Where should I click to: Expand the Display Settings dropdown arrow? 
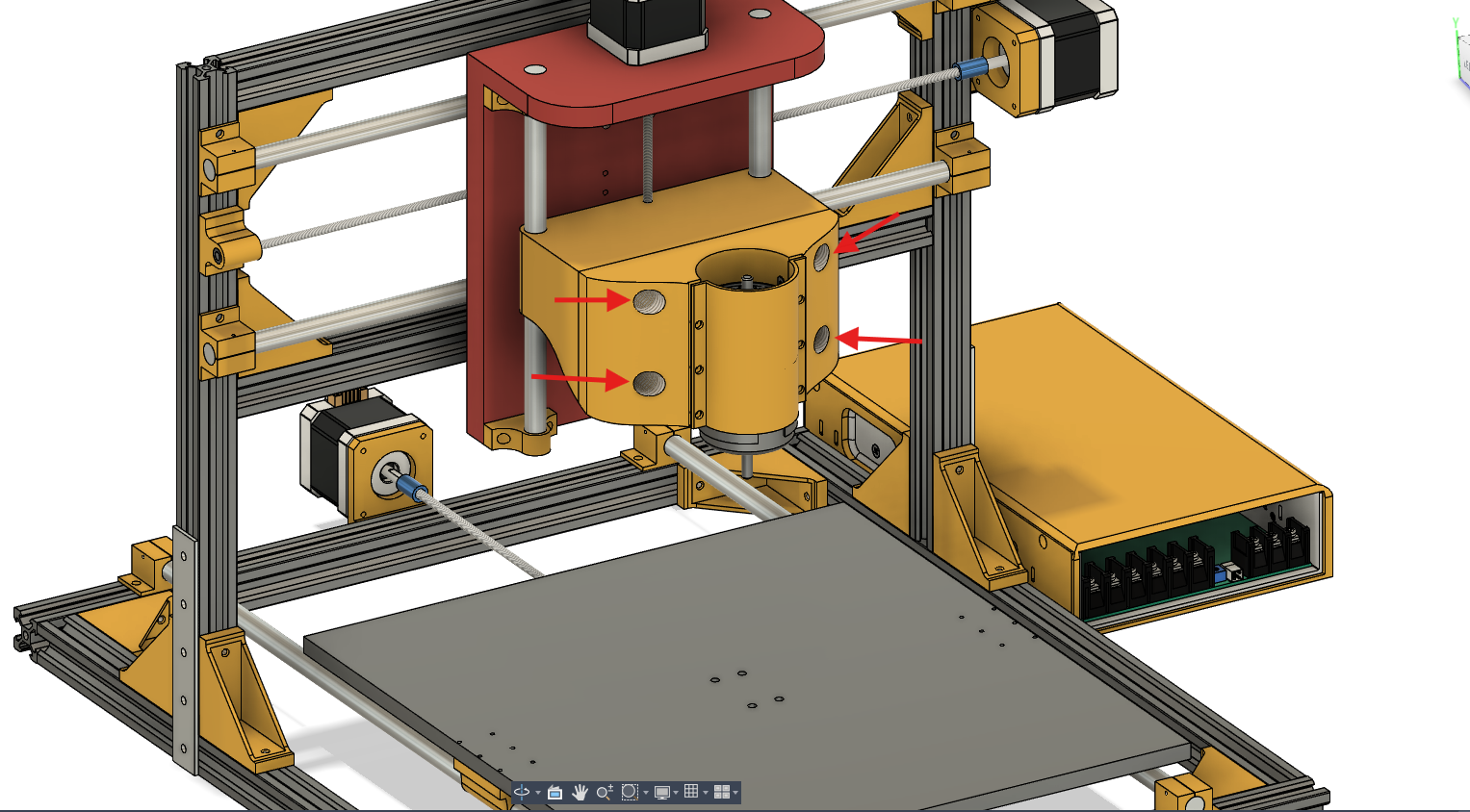point(676,793)
